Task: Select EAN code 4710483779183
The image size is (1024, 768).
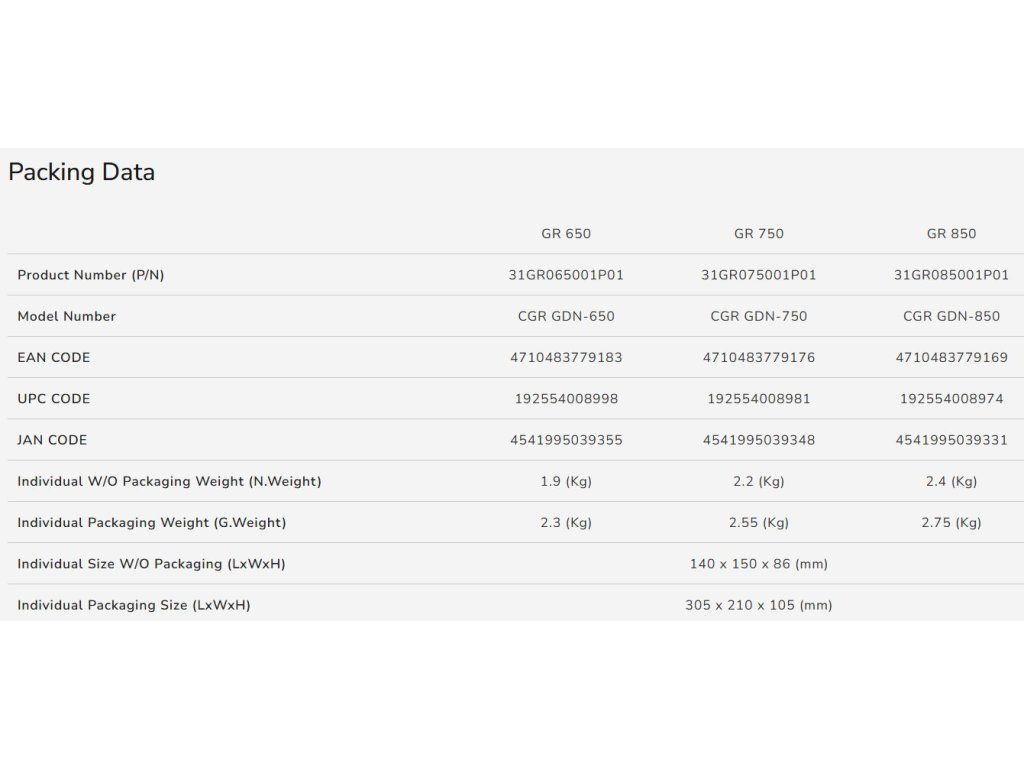Action: click(566, 357)
